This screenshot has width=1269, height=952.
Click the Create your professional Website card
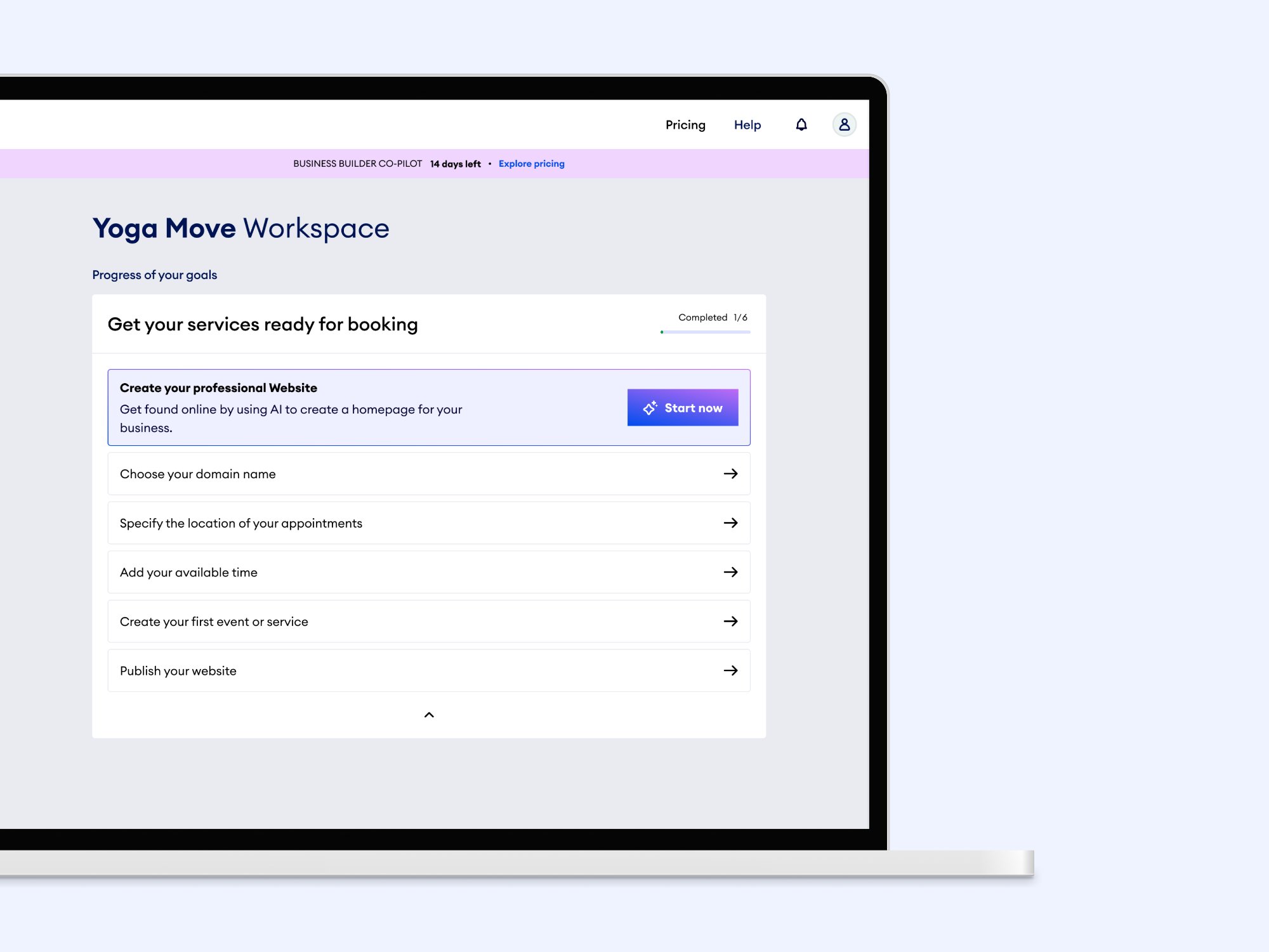[368, 407]
